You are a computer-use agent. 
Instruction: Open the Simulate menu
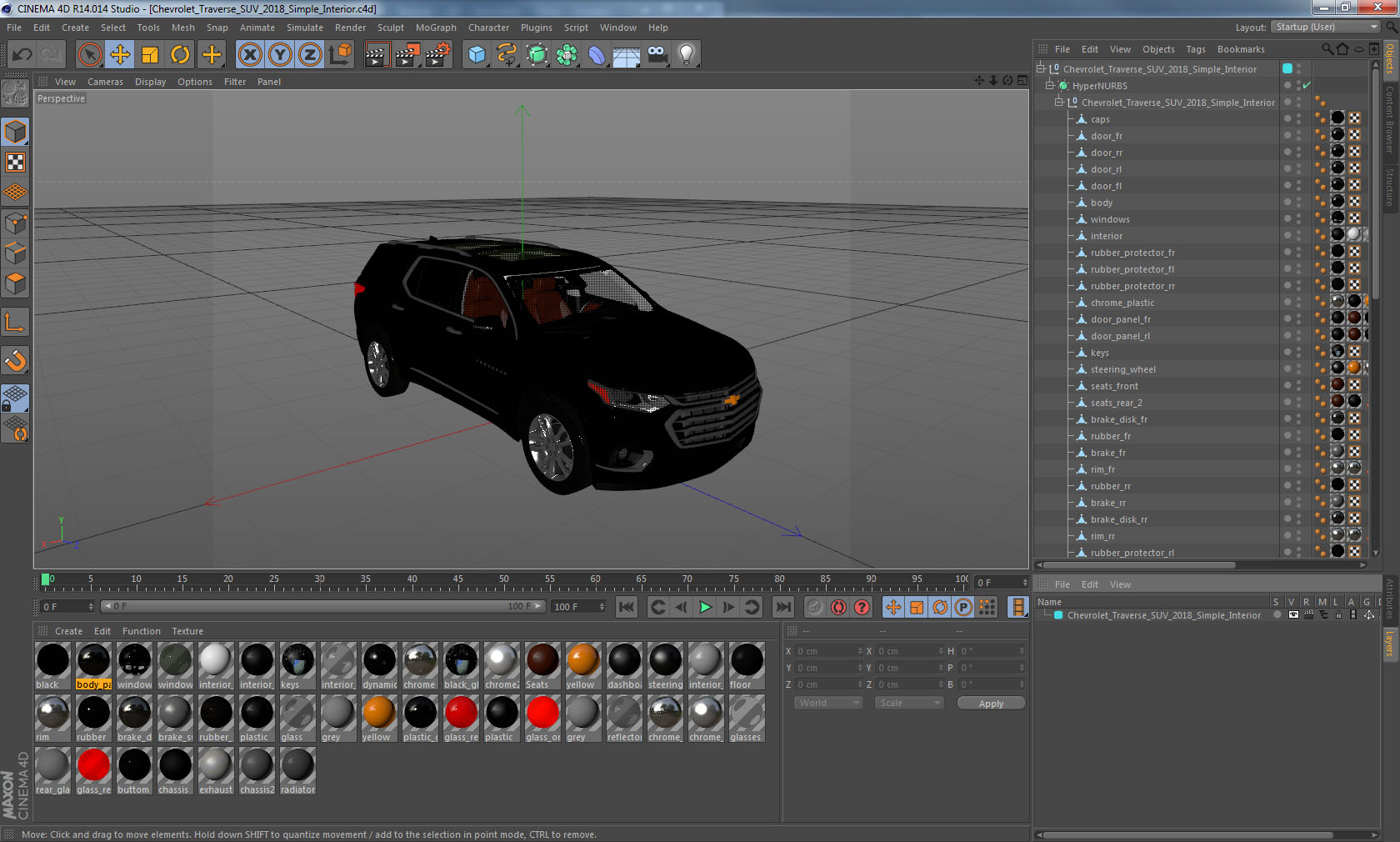(304, 28)
